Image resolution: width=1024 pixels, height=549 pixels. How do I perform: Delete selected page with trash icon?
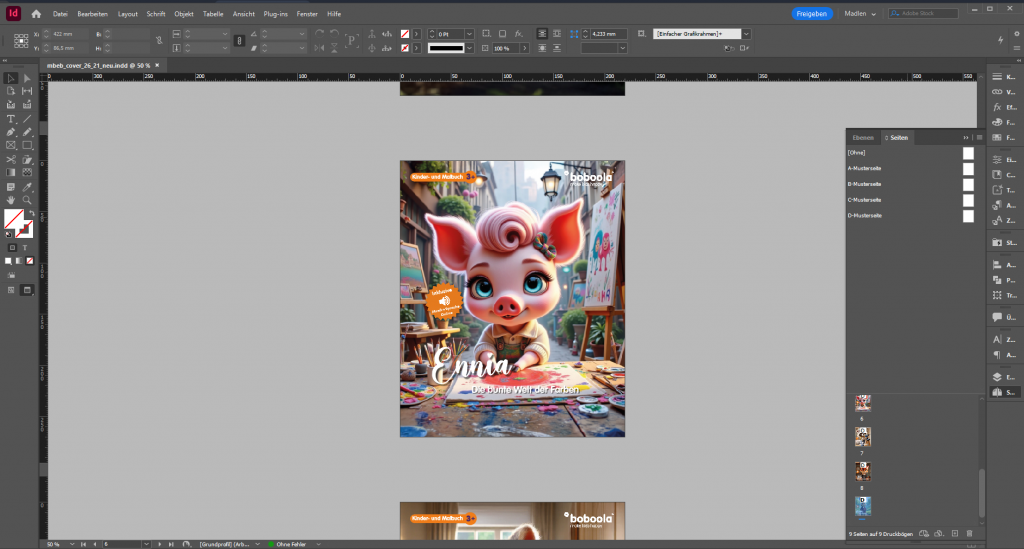[969, 533]
